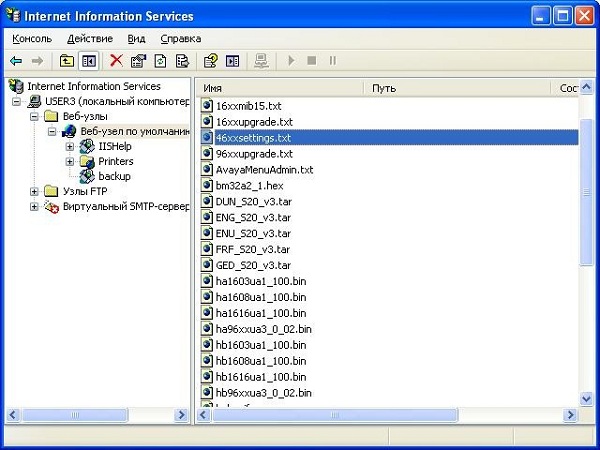600x450 pixels.
Task: Select file ha96xxua3_0_02.bin
Action: click(264, 329)
